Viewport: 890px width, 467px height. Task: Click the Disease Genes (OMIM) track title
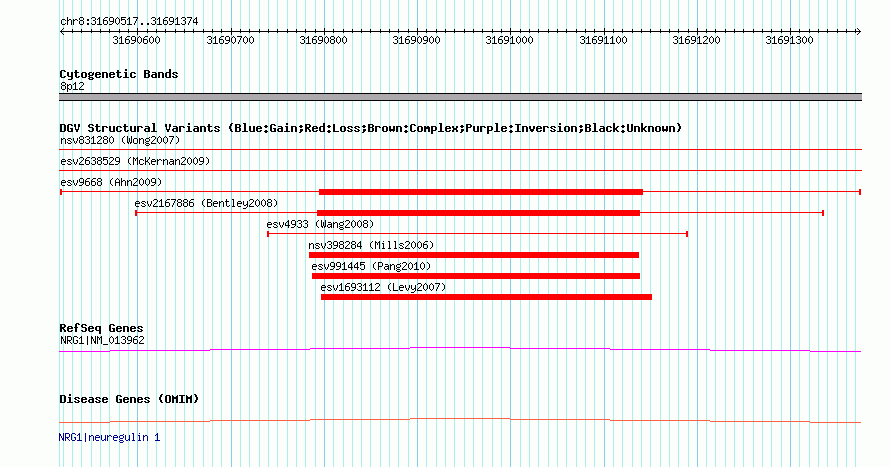click(x=129, y=399)
